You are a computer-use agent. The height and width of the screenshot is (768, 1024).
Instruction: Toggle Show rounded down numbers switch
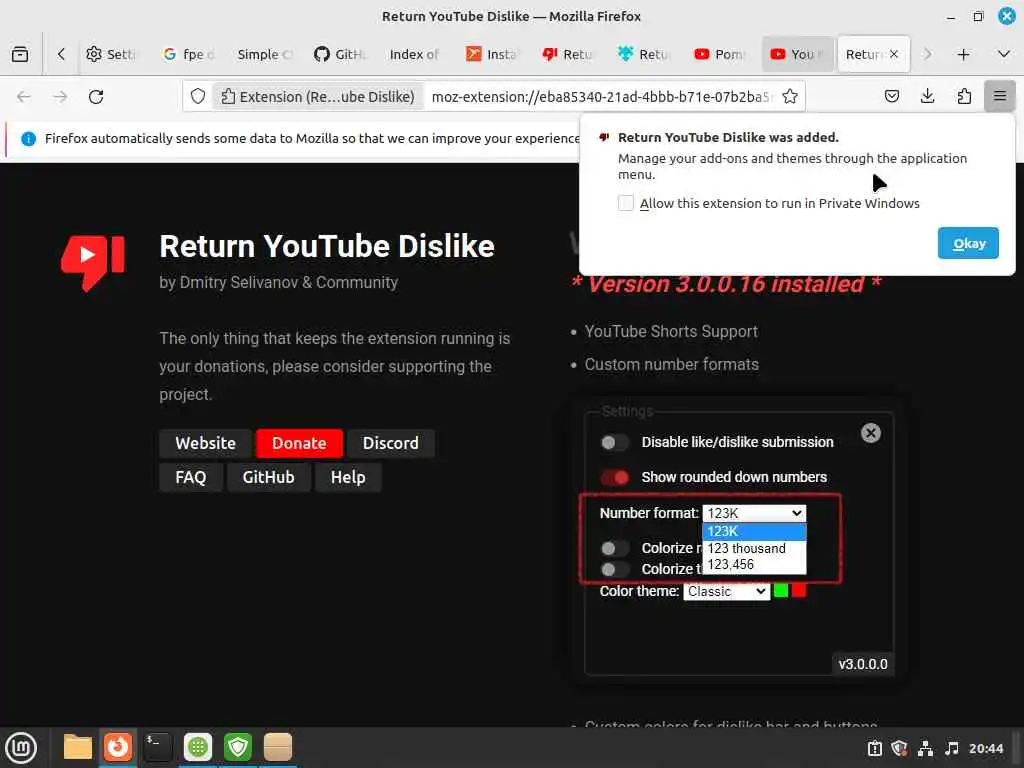click(615, 477)
